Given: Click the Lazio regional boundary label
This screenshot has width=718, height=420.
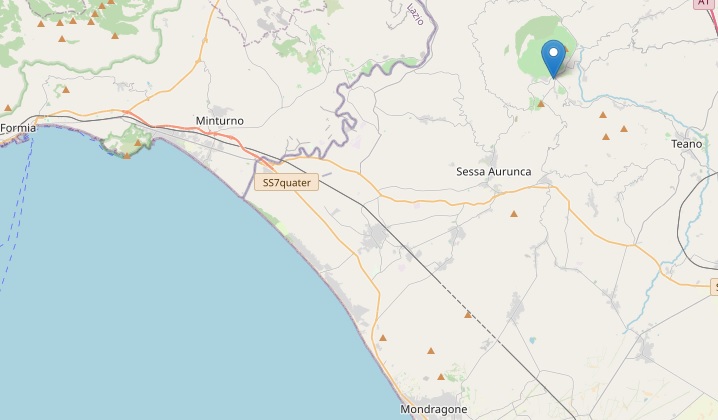Looking at the screenshot, I should coord(415,14).
